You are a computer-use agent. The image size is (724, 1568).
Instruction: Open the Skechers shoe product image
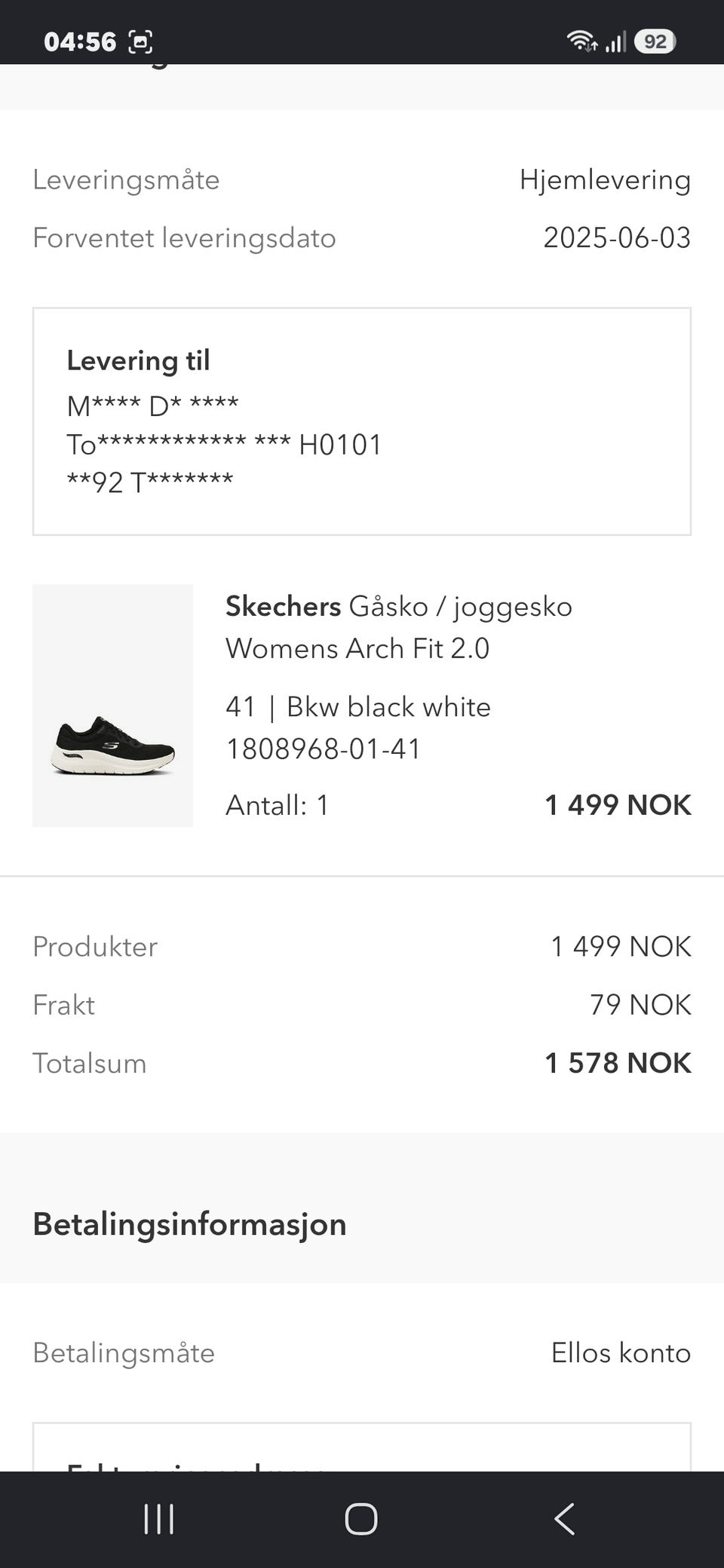[112, 705]
